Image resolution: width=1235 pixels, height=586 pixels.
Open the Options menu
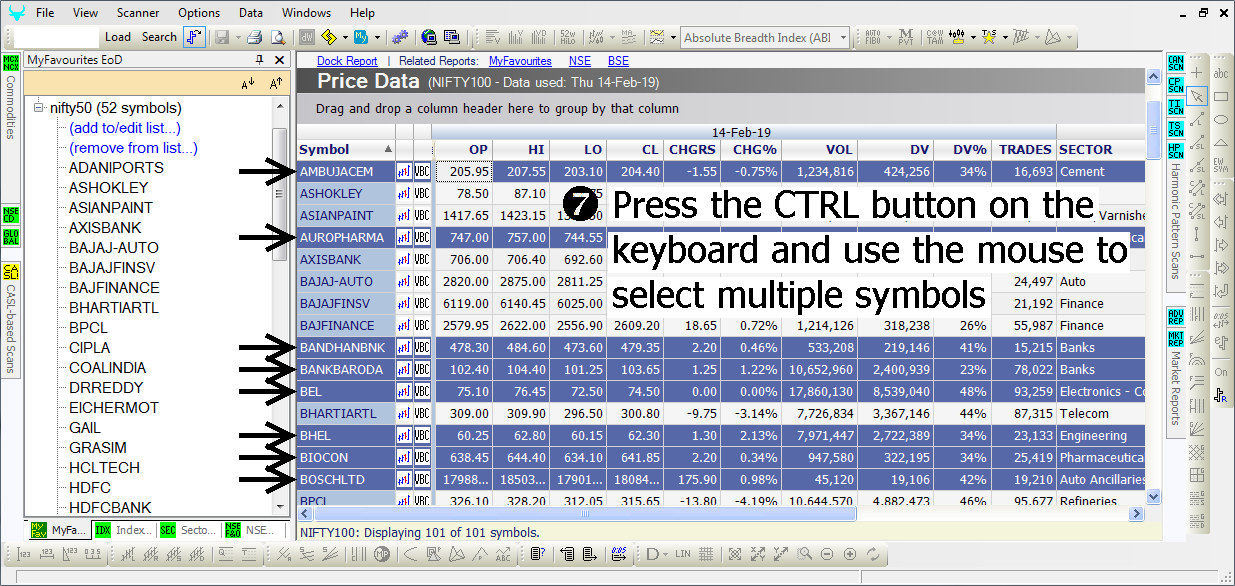(x=200, y=13)
